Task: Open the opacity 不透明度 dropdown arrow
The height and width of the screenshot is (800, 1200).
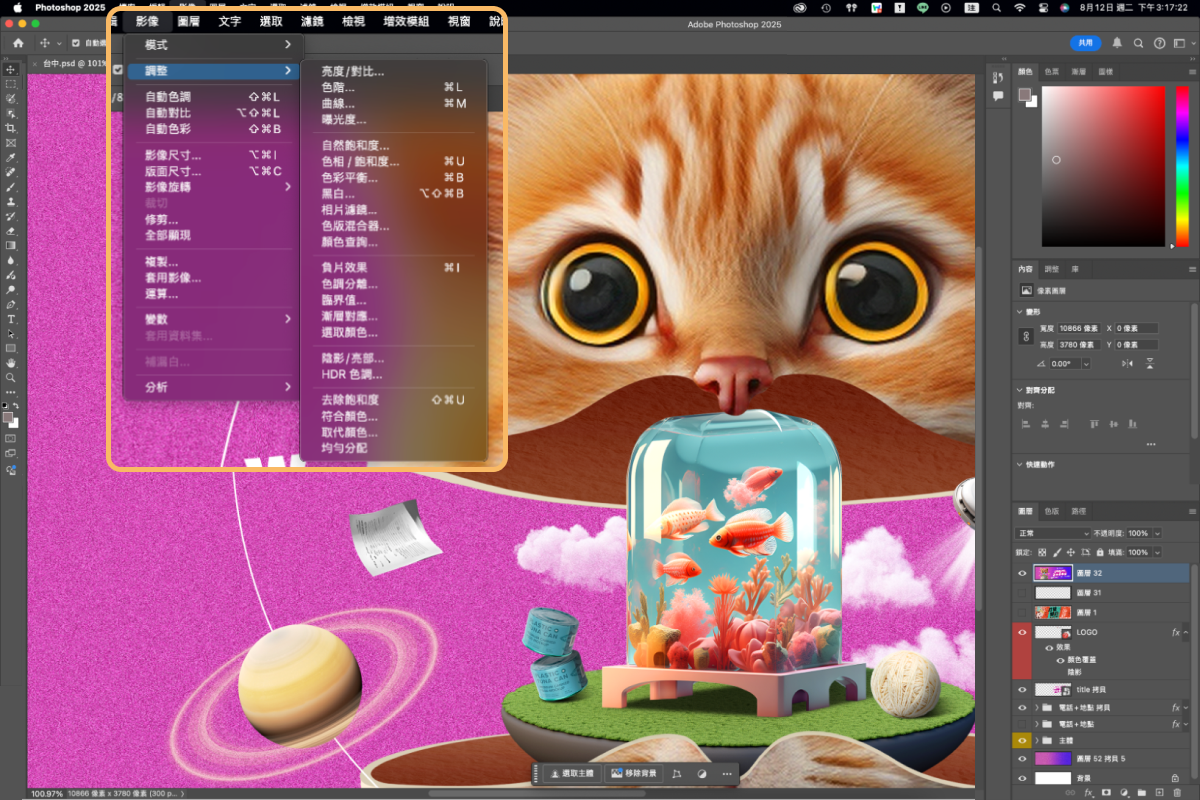Action: pyautogui.click(x=1158, y=533)
